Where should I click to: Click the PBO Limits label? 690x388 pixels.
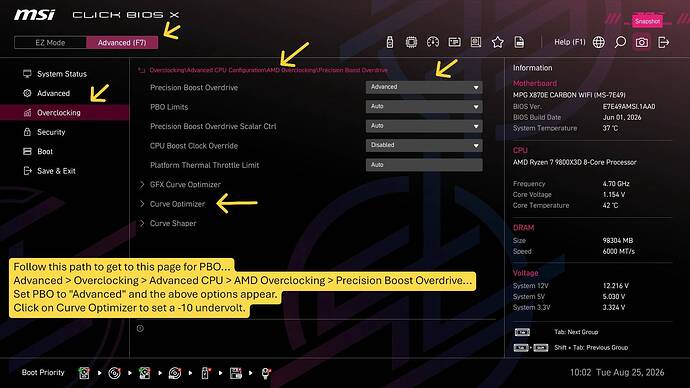(169, 107)
